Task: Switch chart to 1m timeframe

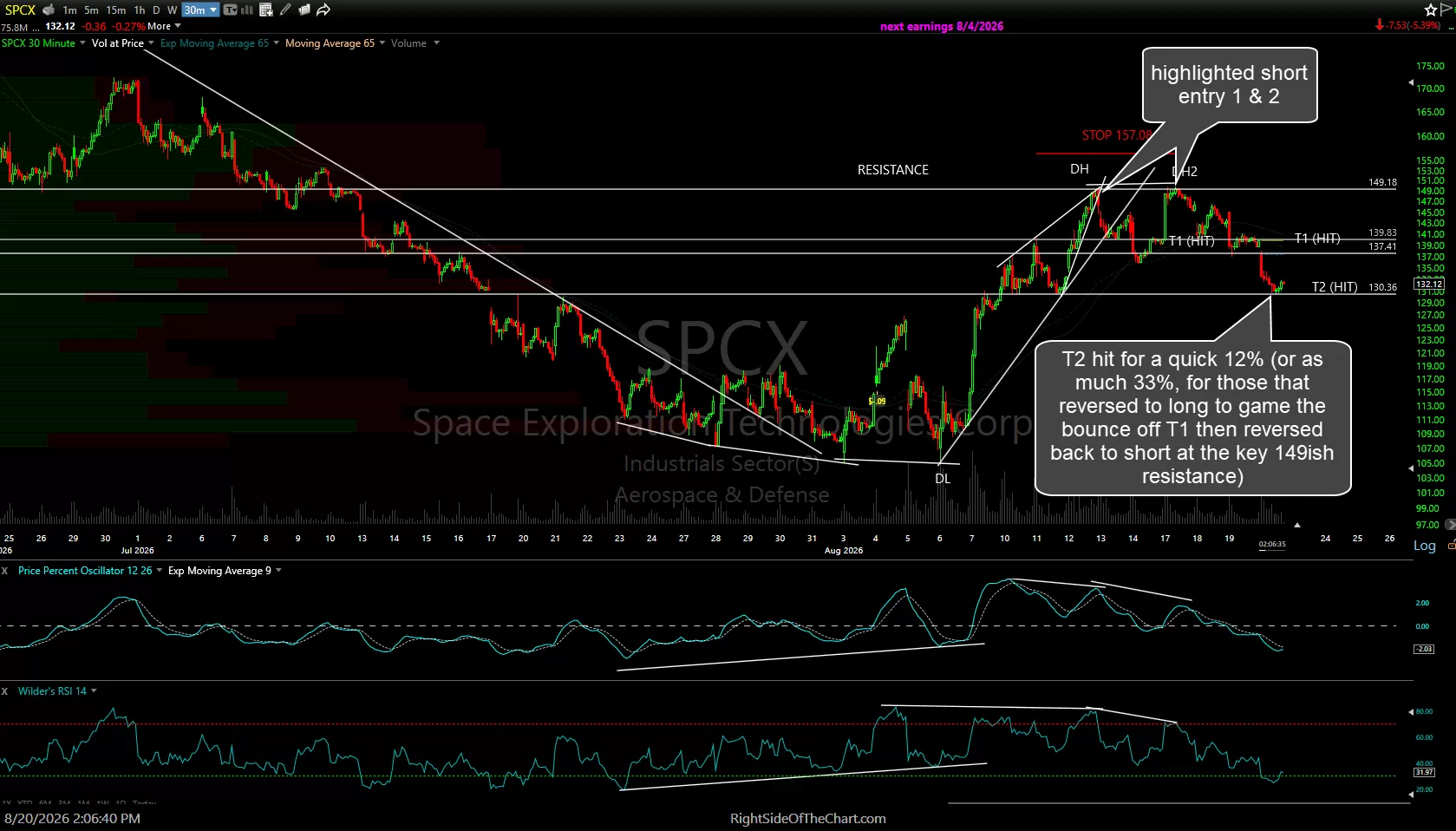Action: [70, 10]
